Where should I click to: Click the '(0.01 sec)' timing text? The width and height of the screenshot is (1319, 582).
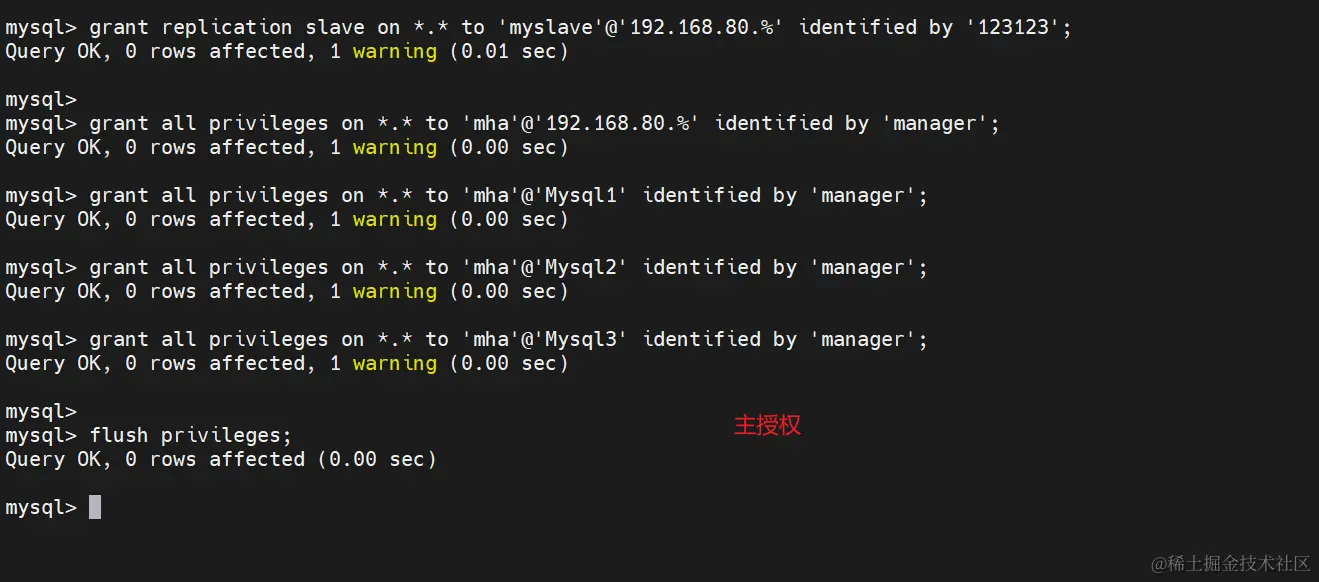click(x=509, y=51)
